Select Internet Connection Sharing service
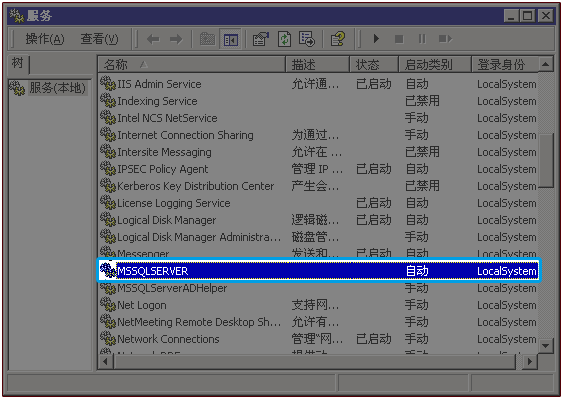 coord(318,135)
